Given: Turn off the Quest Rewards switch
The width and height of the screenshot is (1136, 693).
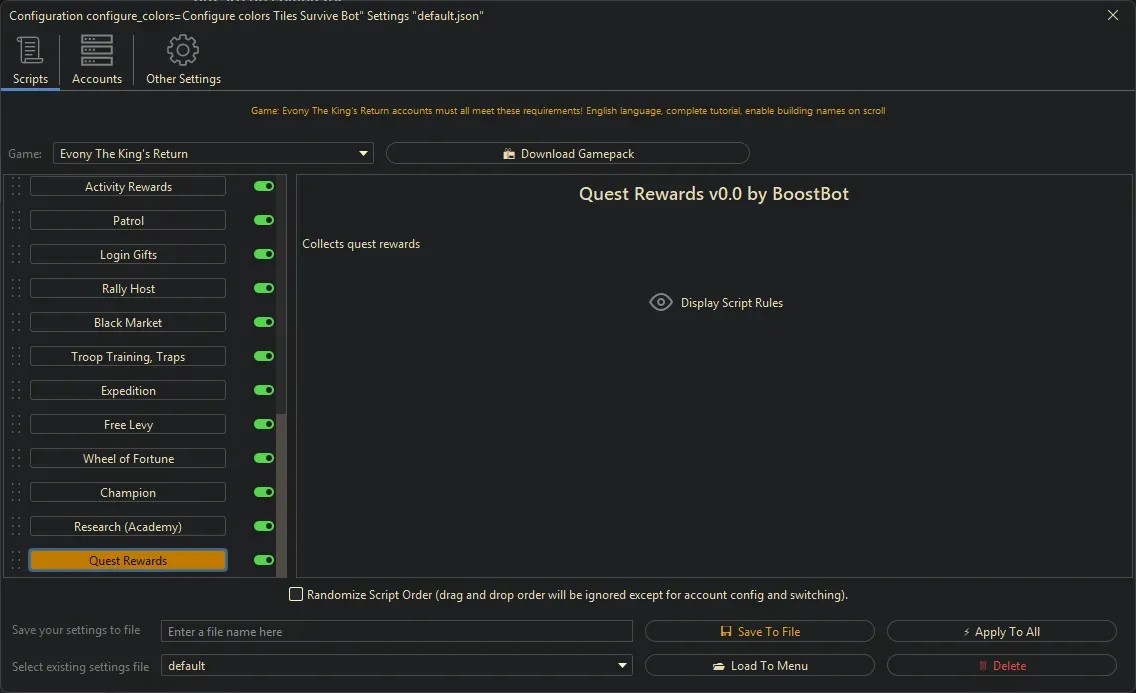Looking at the screenshot, I should 262,560.
